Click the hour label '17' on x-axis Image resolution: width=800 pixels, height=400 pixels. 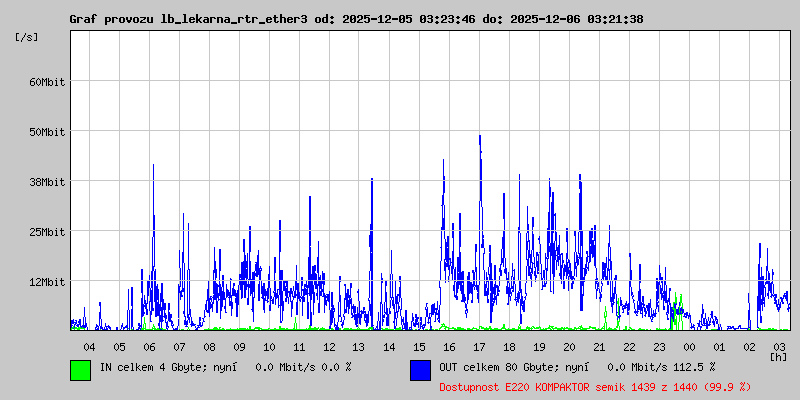(x=479, y=347)
